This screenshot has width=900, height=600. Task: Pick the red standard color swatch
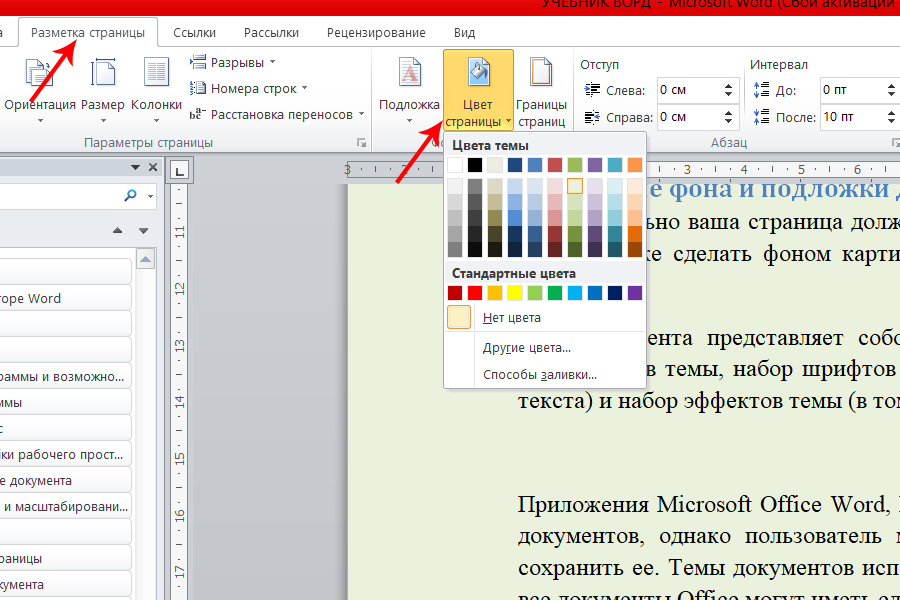pos(475,293)
